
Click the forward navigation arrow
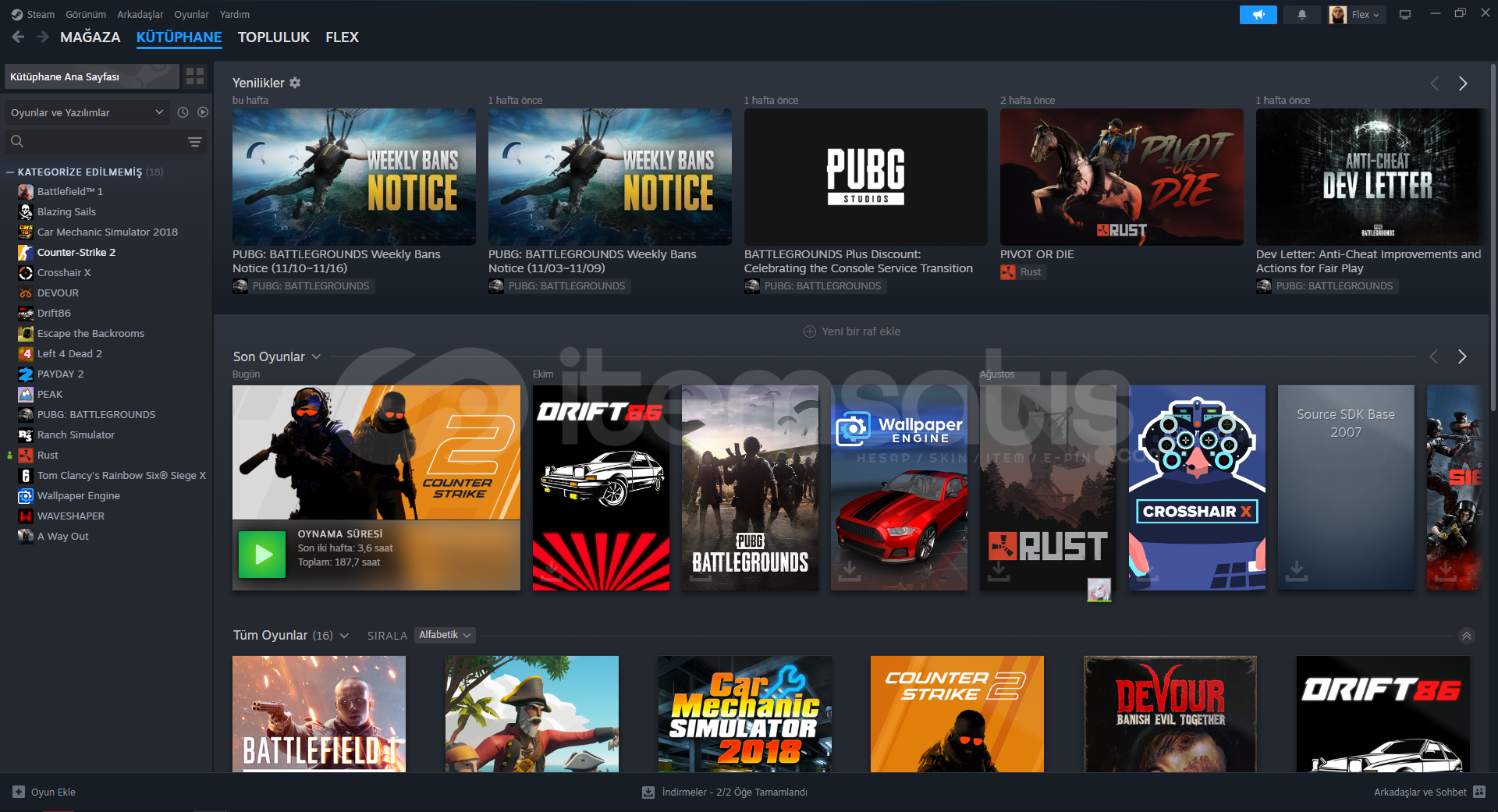tap(43, 37)
